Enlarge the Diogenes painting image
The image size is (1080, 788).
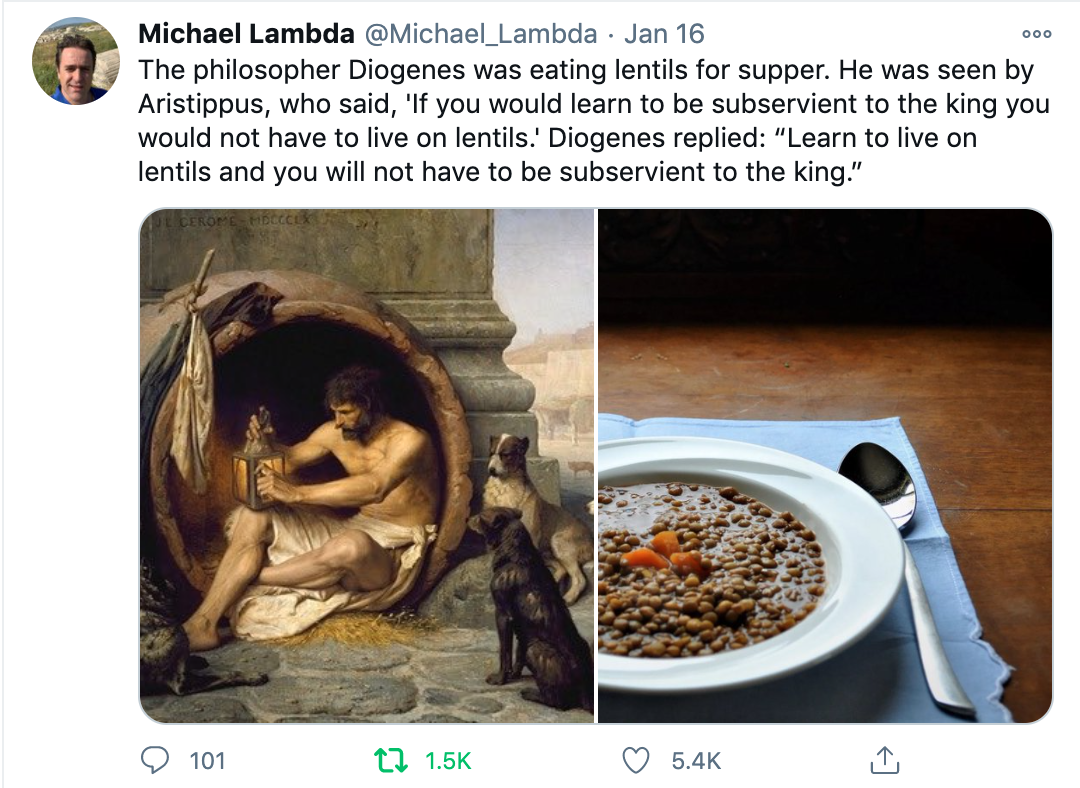[367, 465]
